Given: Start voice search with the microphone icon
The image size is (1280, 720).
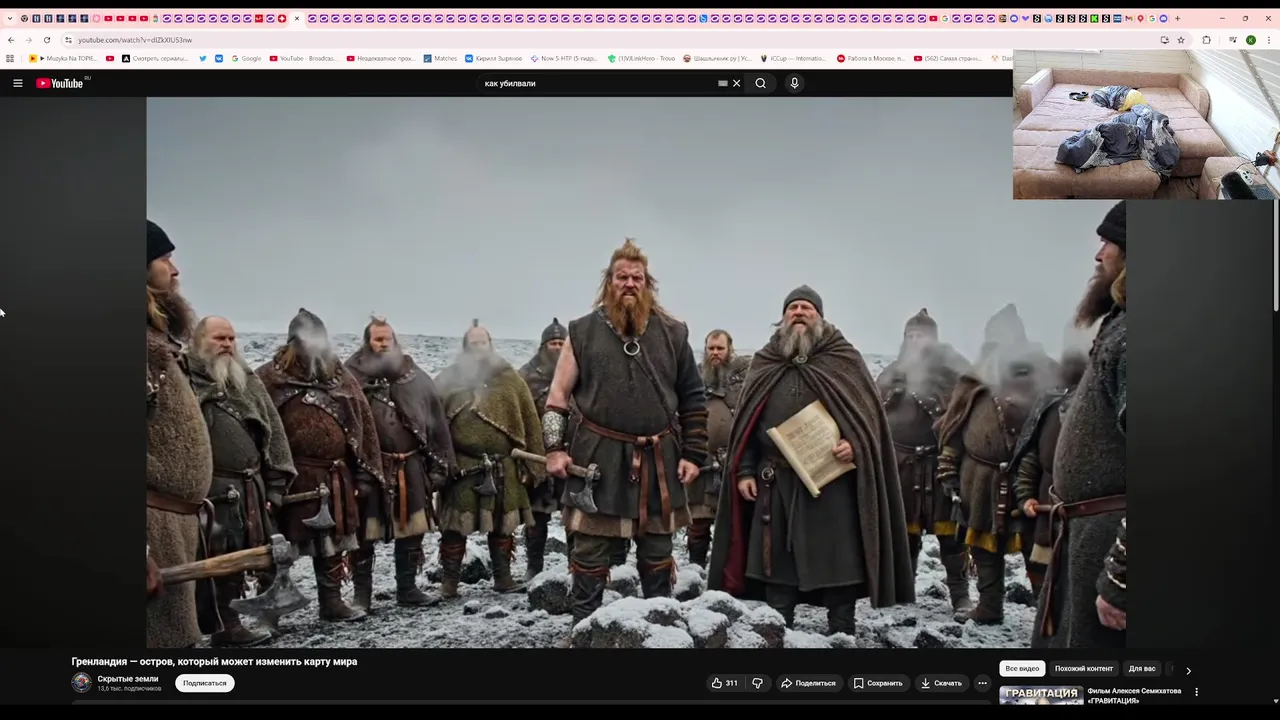Looking at the screenshot, I should [794, 83].
